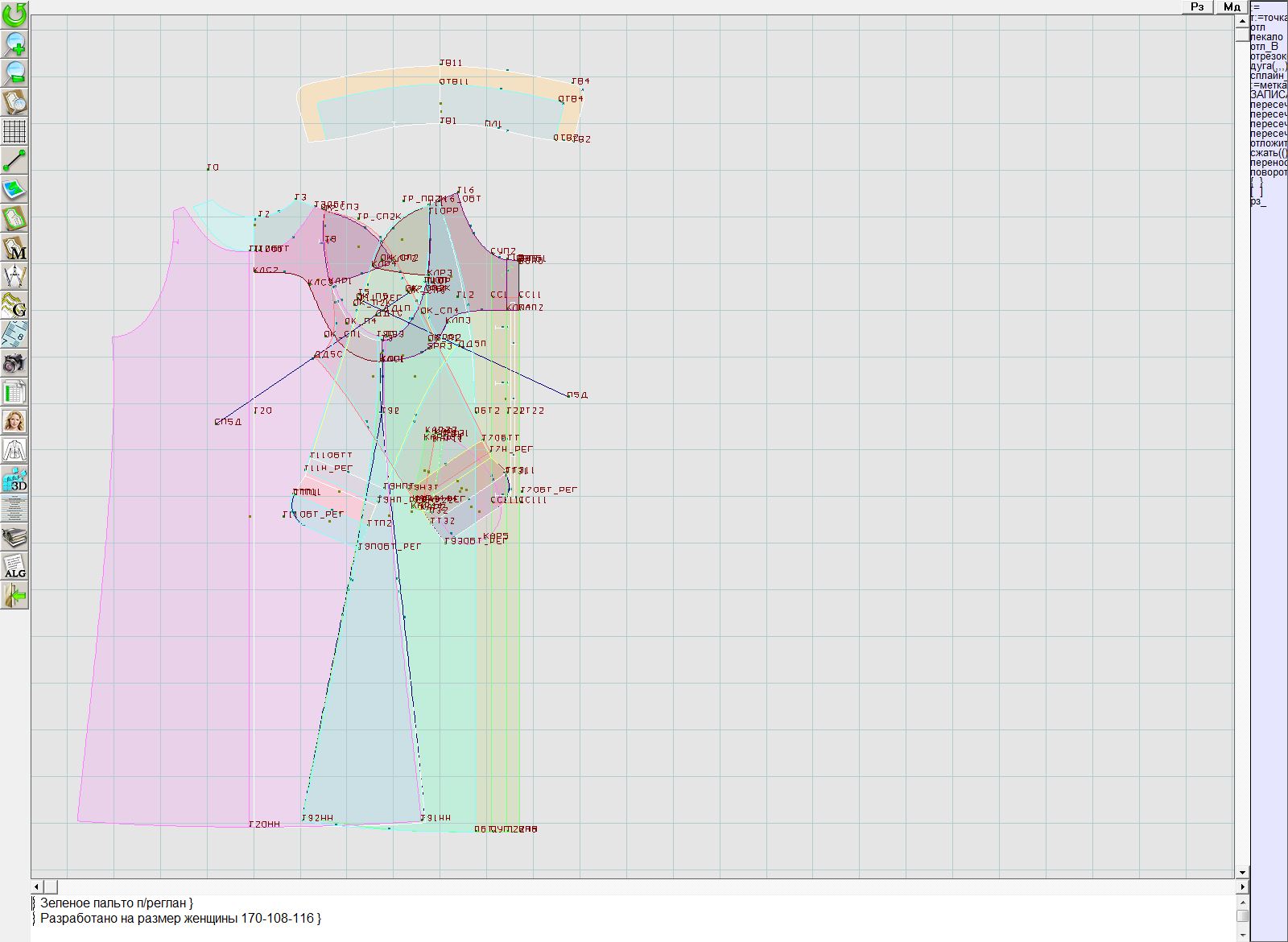Click the exit door icon
1288x942 pixels.
pyautogui.click(x=14, y=596)
